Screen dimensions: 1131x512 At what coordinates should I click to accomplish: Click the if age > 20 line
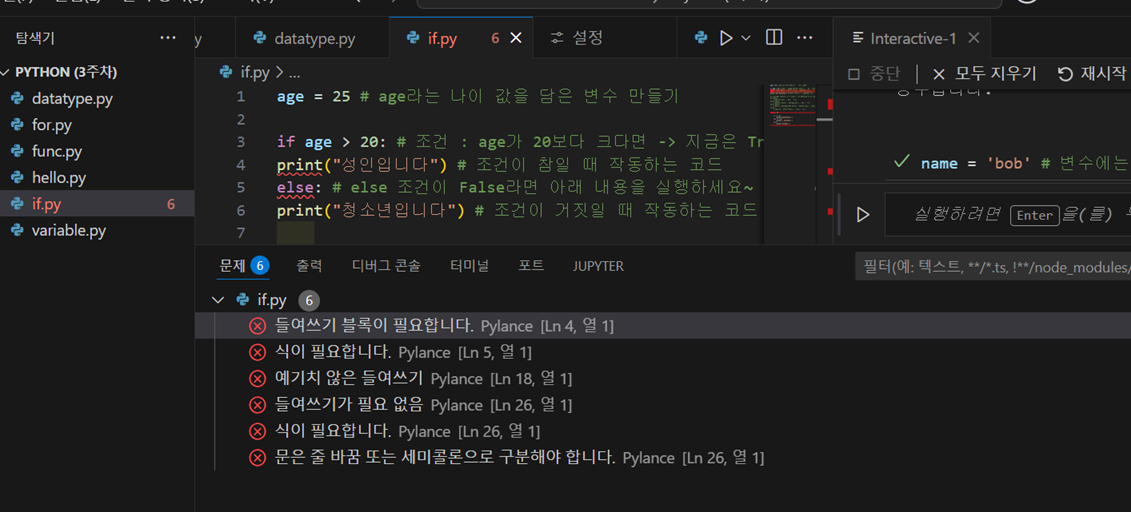(x=334, y=142)
